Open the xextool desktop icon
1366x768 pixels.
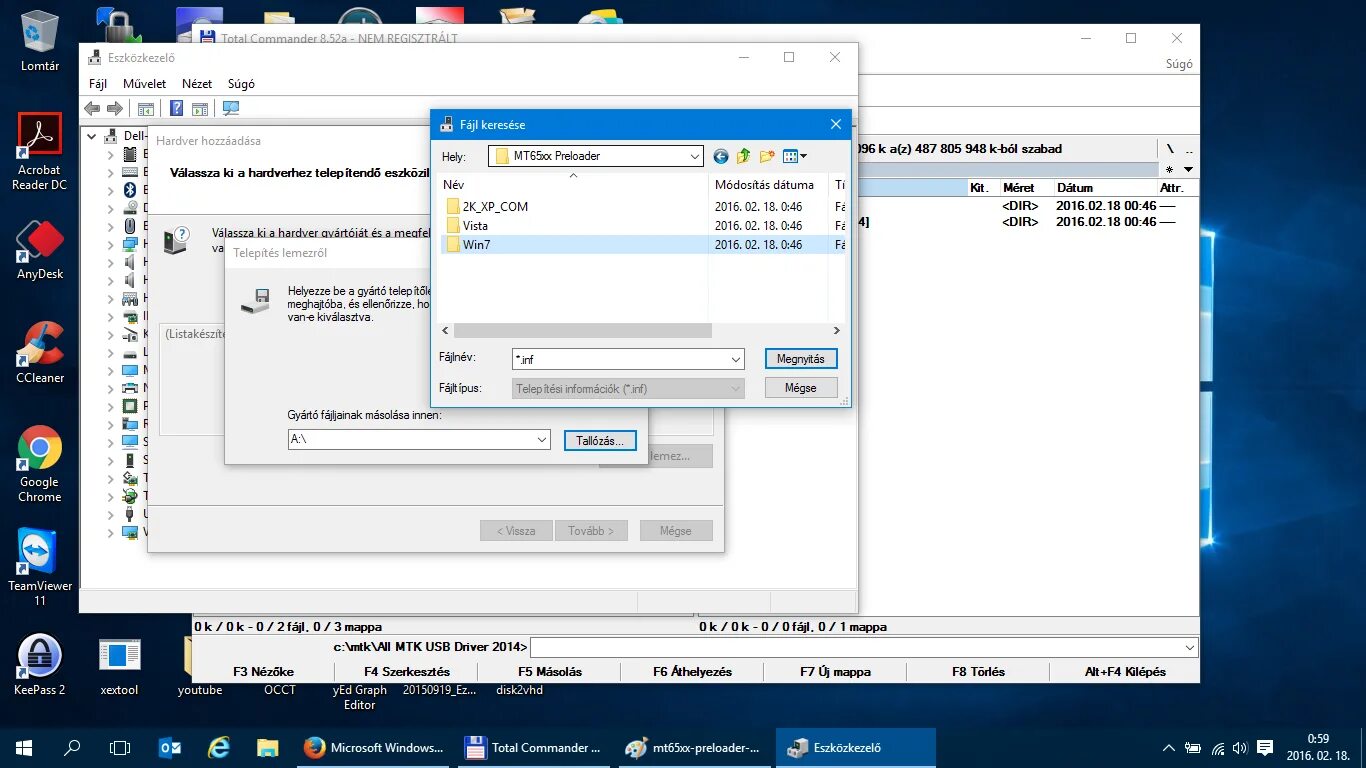coord(120,665)
